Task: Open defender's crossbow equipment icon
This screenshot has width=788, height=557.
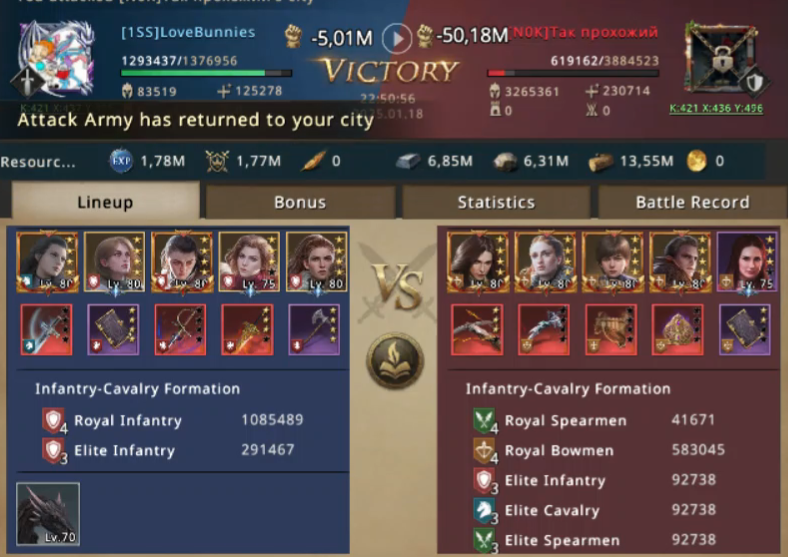Action: click(476, 330)
